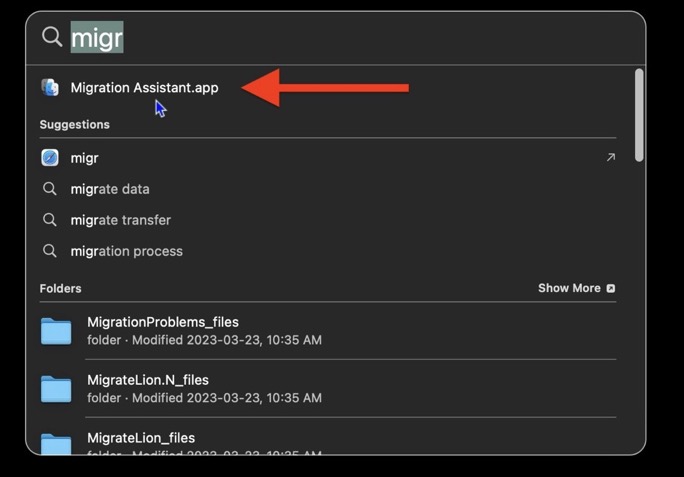Click the 'Suggestions' section heading
The height and width of the screenshot is (477, 684).
[x=75, y=125]
